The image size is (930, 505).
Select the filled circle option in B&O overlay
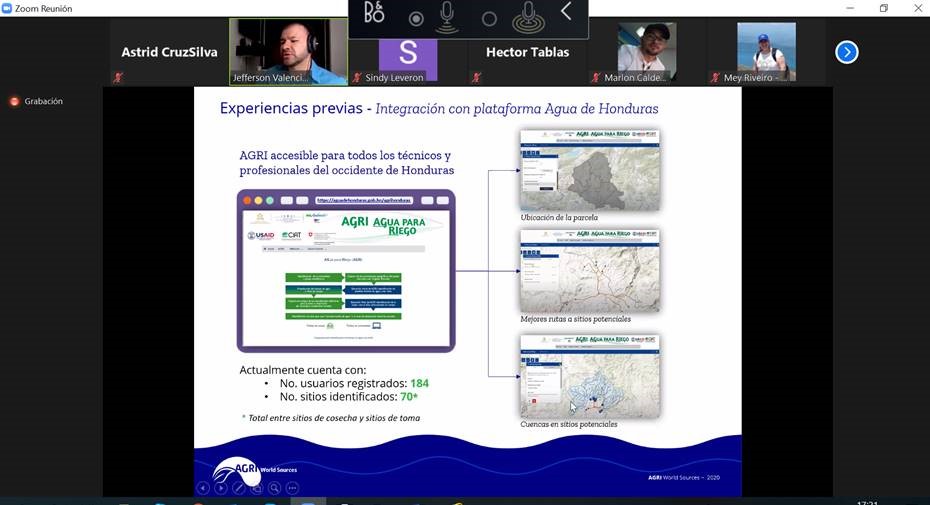pyautogui.click(x=416, y=19)
